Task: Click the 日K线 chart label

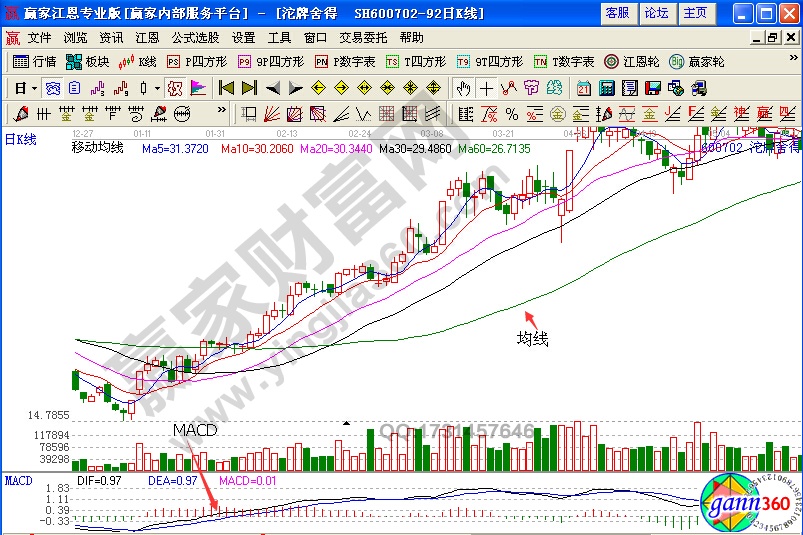Action: coord(20,140)
